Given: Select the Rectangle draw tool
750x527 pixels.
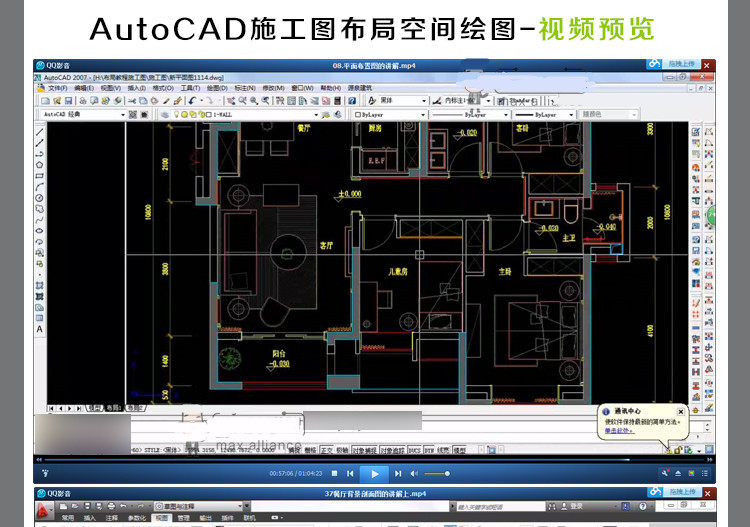Looking at the screenshot, I should tap(40, 176).
